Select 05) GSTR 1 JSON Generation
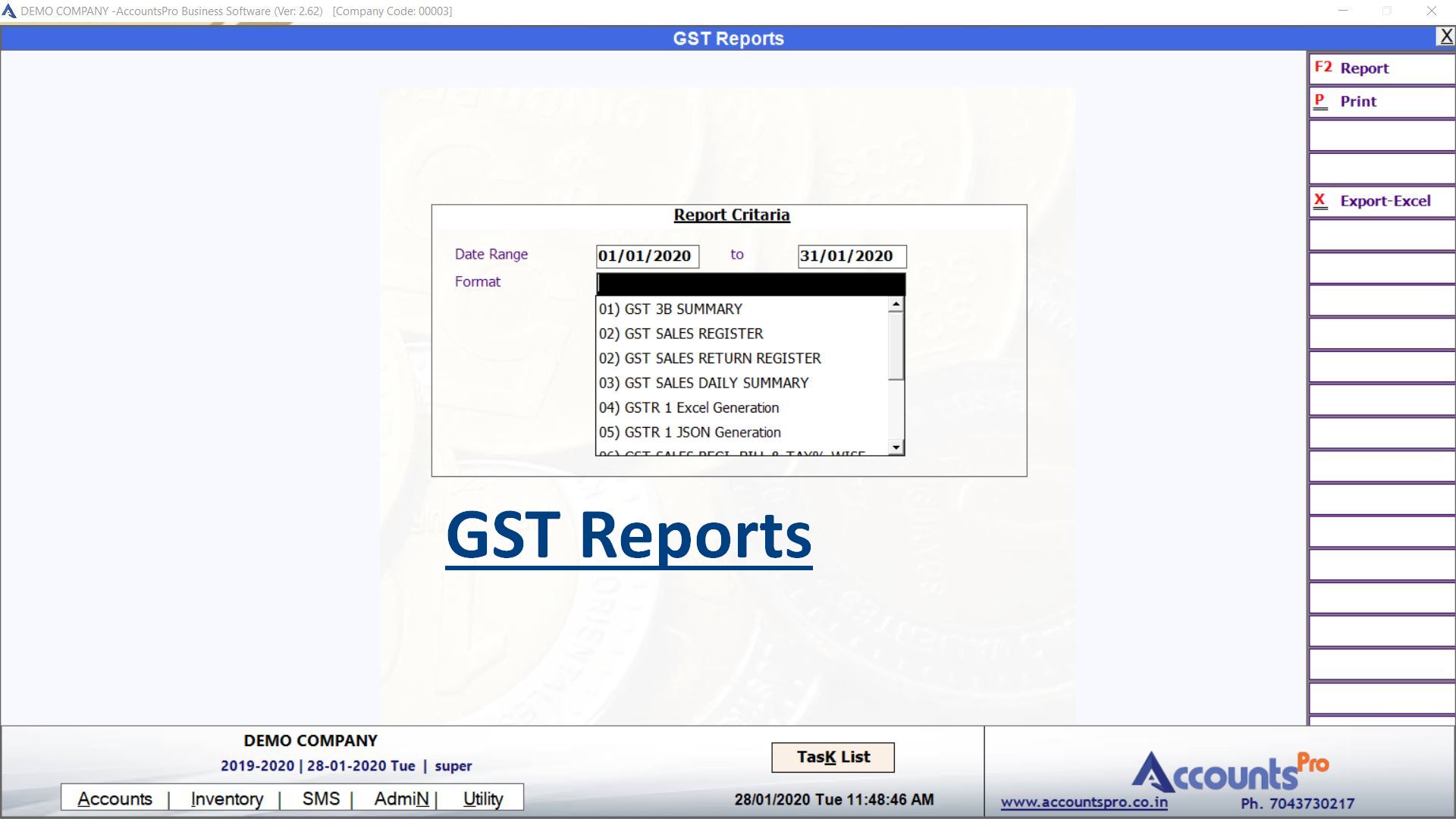The height and width of the screenshot is (819, 1456). 689,432
